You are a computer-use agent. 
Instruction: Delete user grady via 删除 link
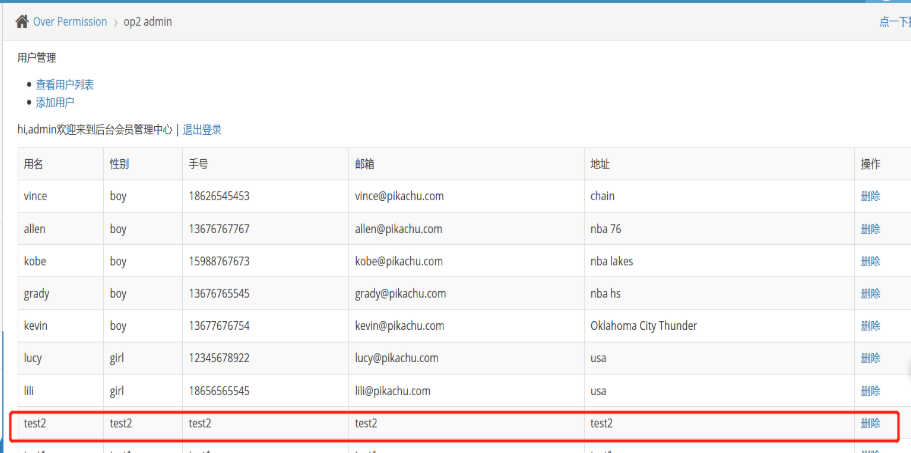click(x=870, y=294)
